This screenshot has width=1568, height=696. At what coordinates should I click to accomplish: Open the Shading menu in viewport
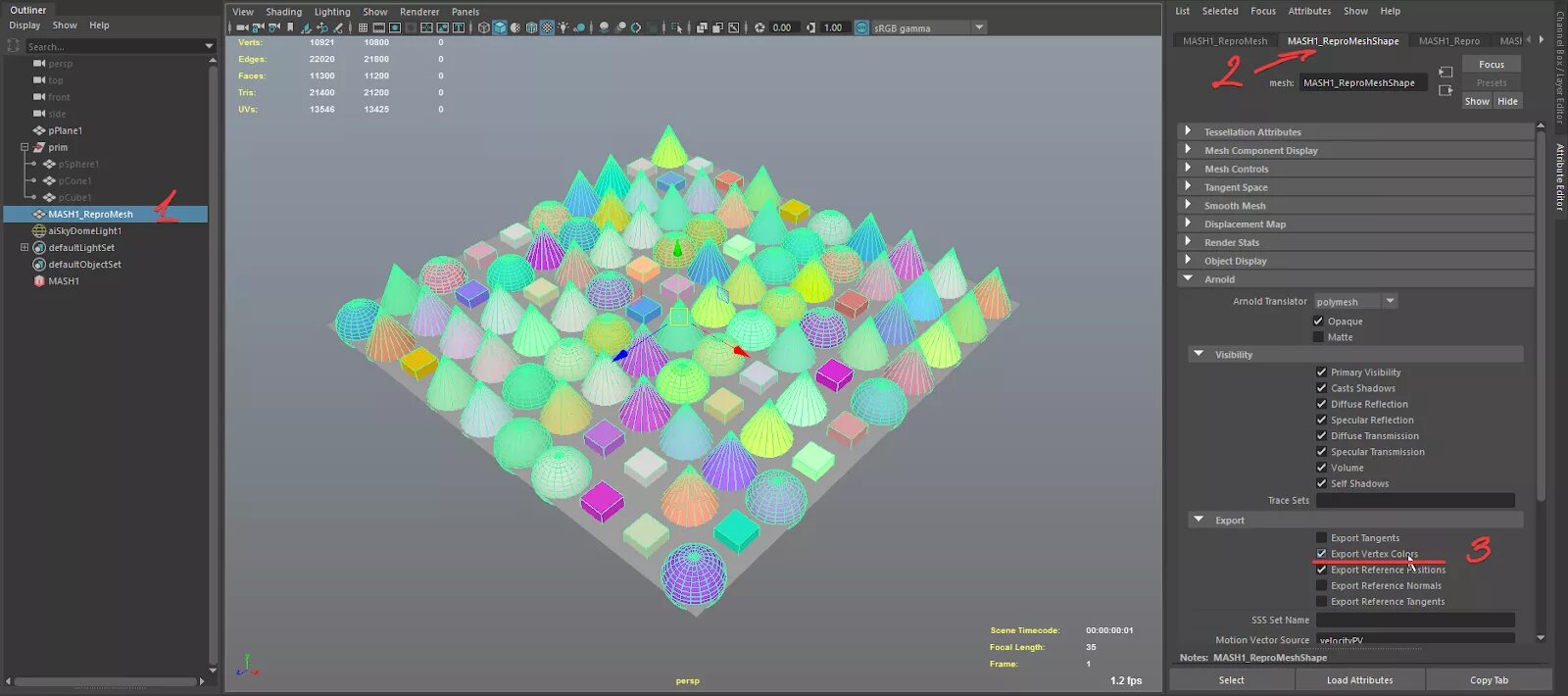[283, 12]
